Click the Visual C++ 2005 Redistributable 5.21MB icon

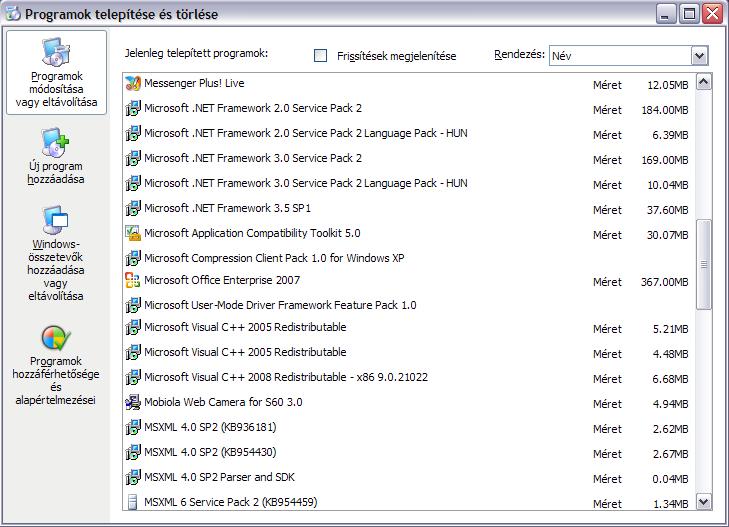[133, 327]
